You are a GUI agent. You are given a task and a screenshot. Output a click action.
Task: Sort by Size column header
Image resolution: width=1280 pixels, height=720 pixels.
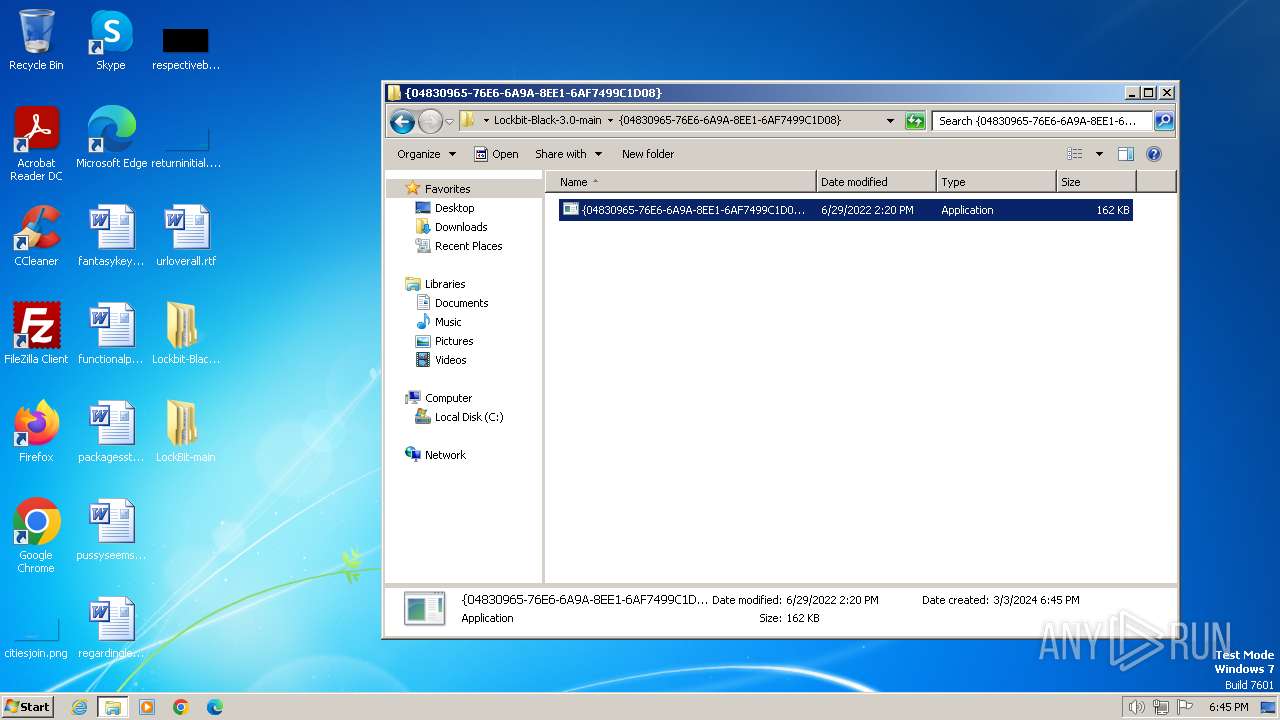click(x=1096, y=182)
